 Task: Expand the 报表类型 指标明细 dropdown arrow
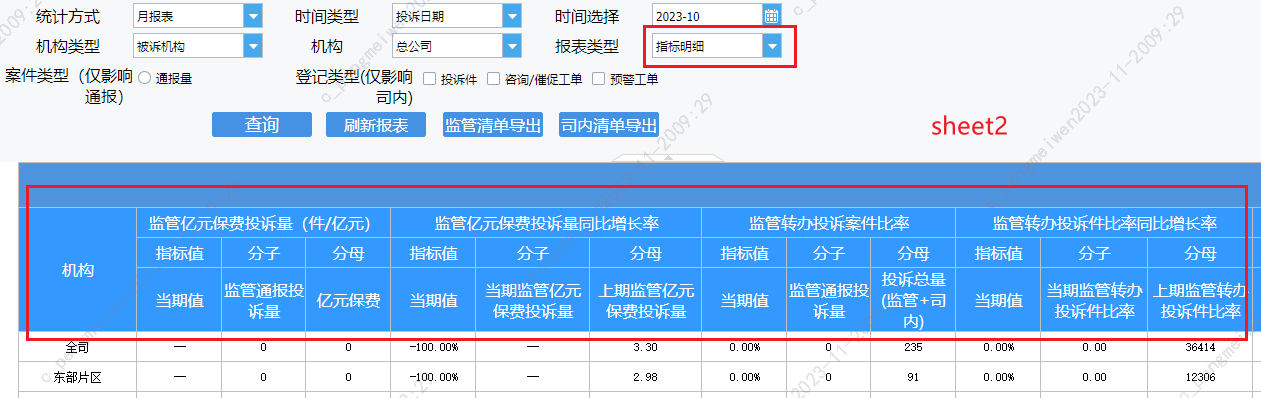(x=771, y=46)
